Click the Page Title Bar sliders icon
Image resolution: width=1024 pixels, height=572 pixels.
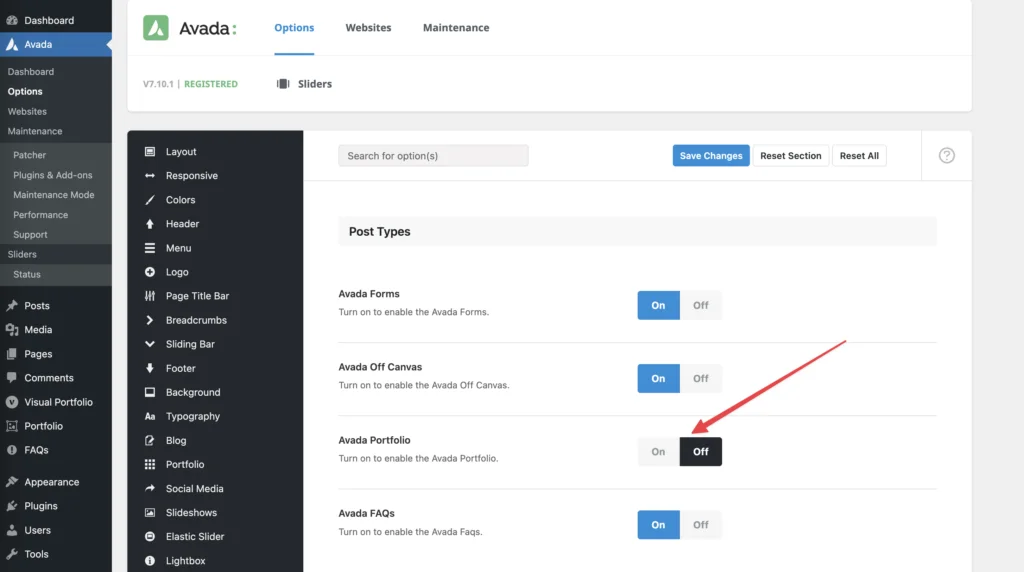(x=150, y=296)
